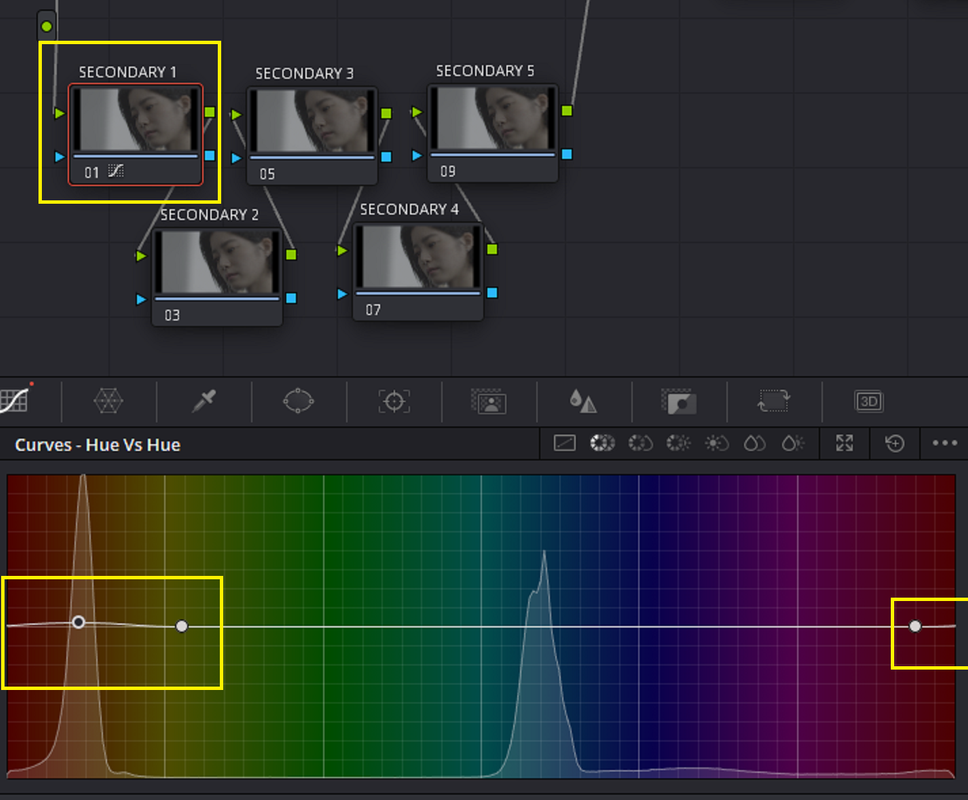This screenshot has height=800, width=968.
Task: Select the SECONDARY 5 node thumbnail
Action: coord(493,118)
